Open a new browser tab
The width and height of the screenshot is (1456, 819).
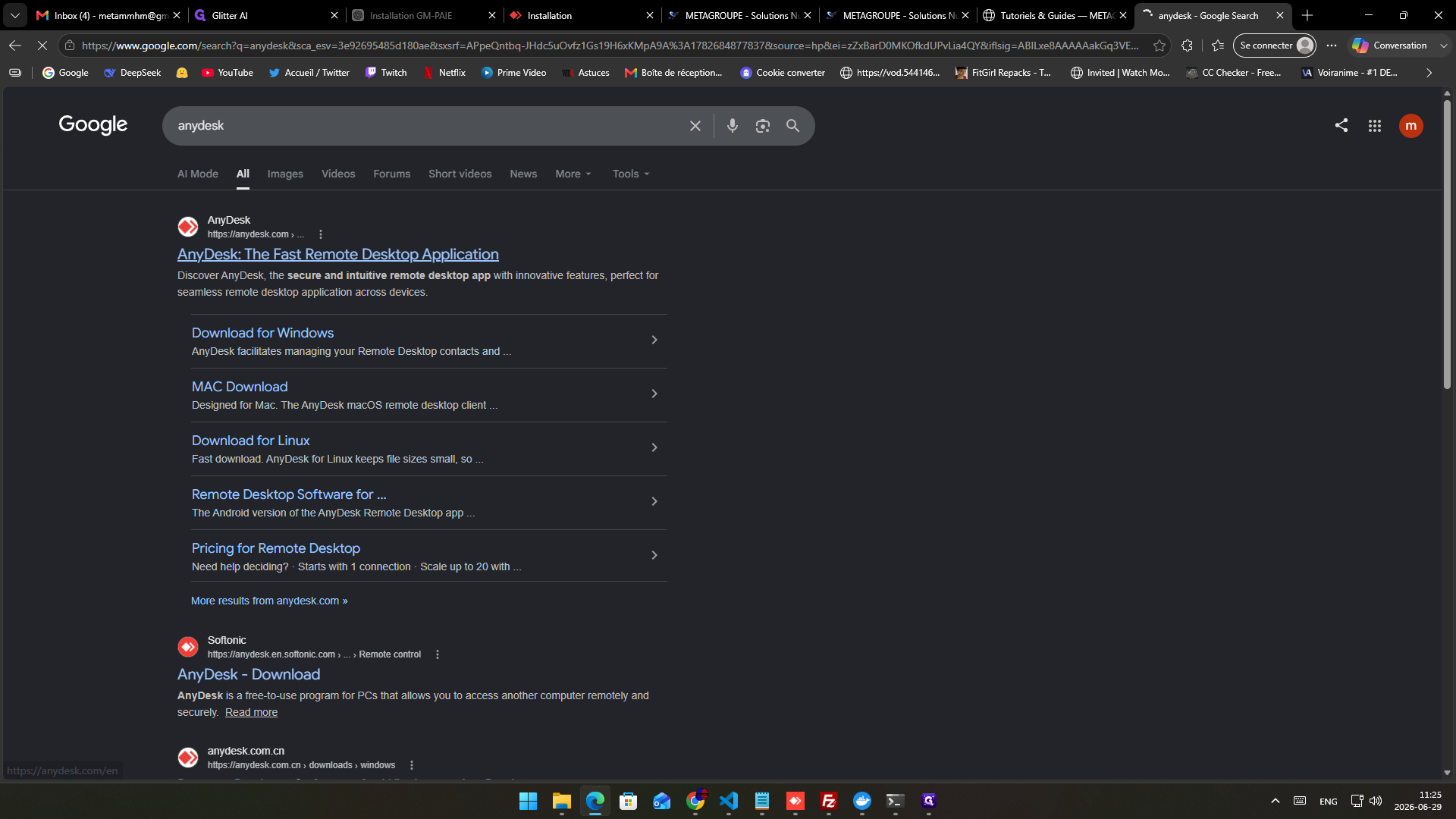(1307, 15)
